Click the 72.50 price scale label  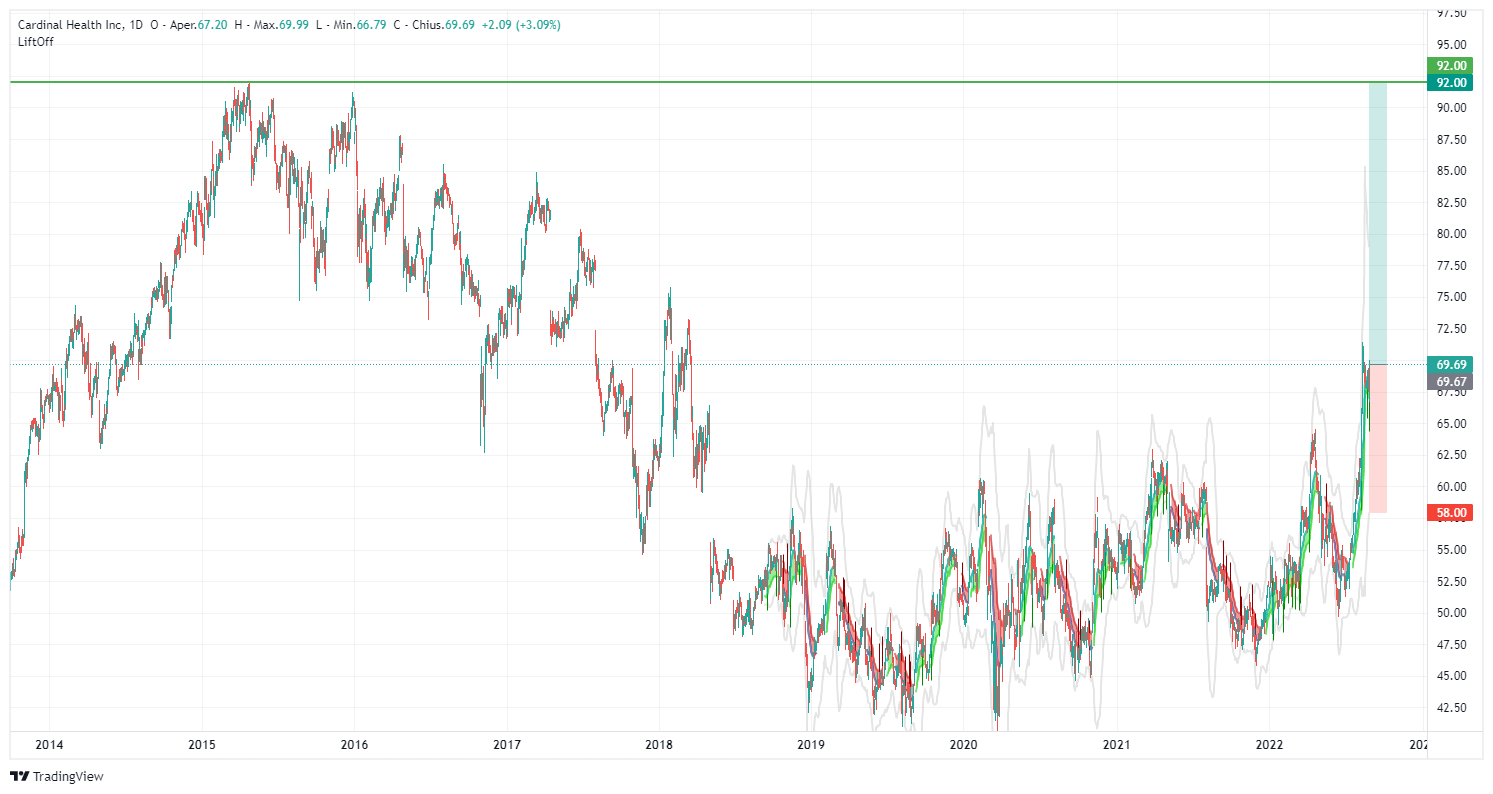[x=1451, y=329]
